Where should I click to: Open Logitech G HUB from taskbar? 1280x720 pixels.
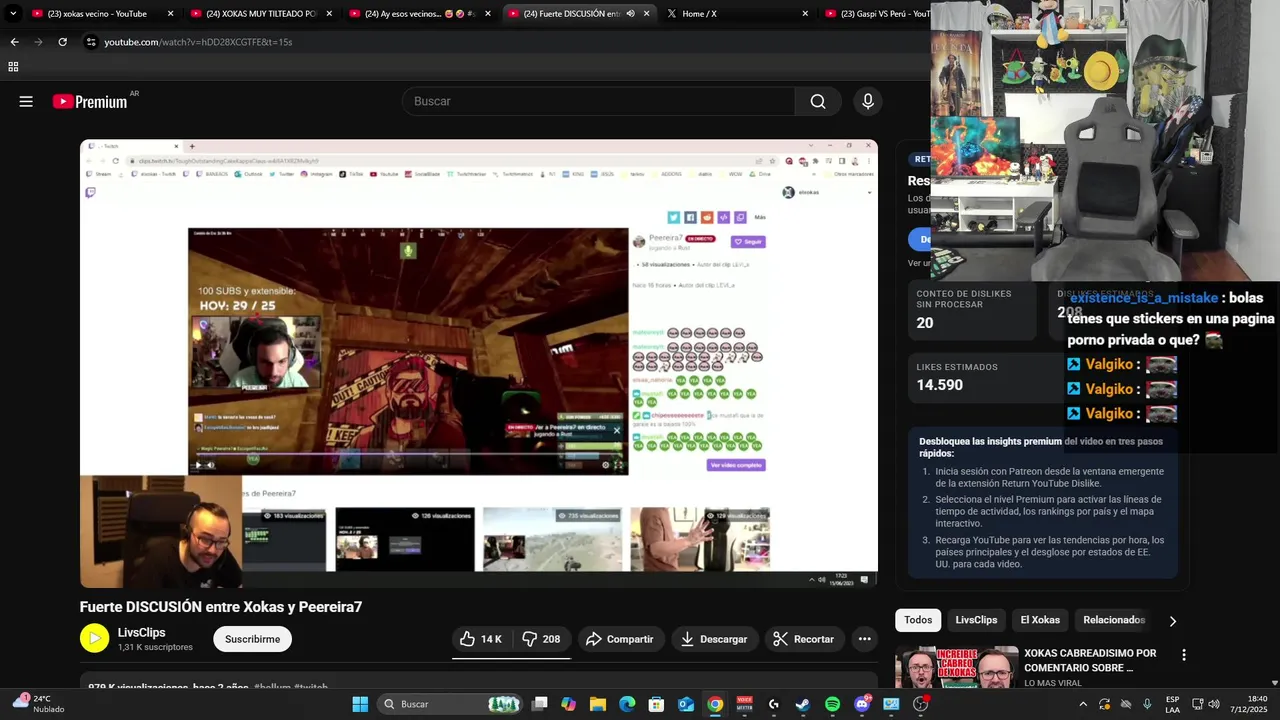(x=774, y=704)
